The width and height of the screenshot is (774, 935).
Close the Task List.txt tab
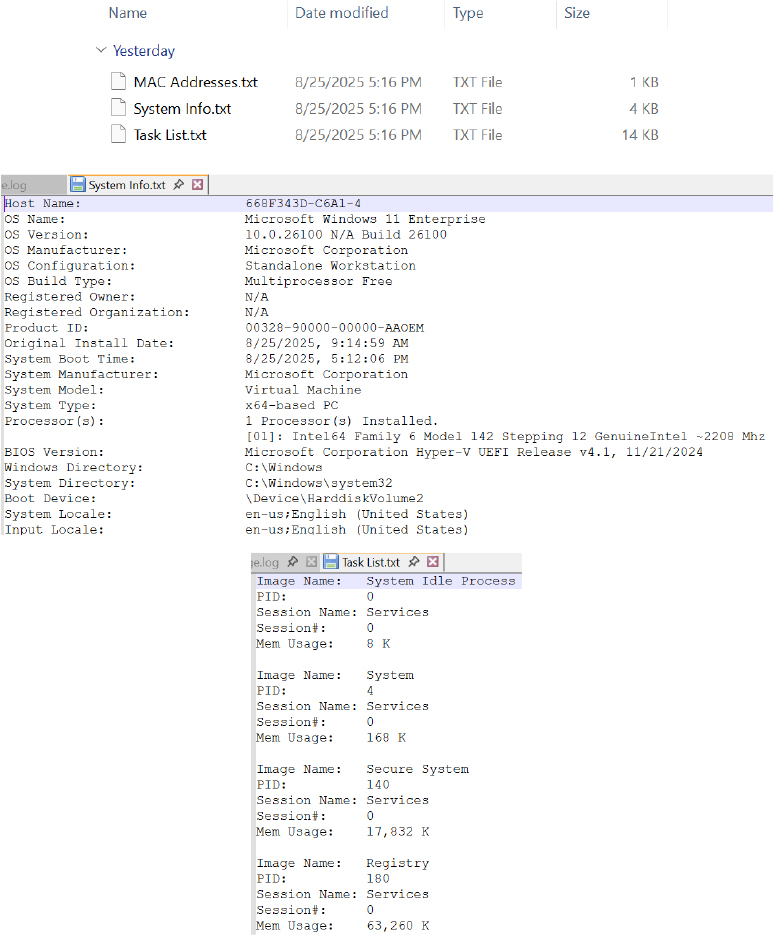433,562
